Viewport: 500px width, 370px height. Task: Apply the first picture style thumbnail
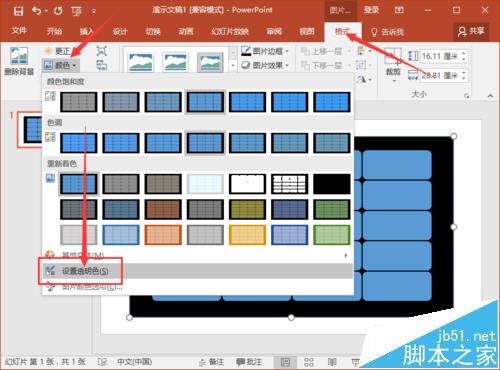click(x=141, y=62)
